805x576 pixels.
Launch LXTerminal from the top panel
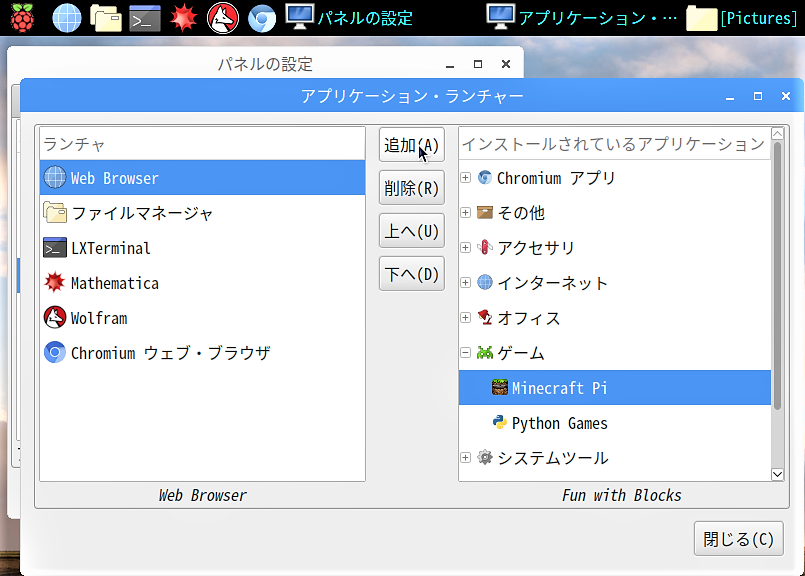145,18
